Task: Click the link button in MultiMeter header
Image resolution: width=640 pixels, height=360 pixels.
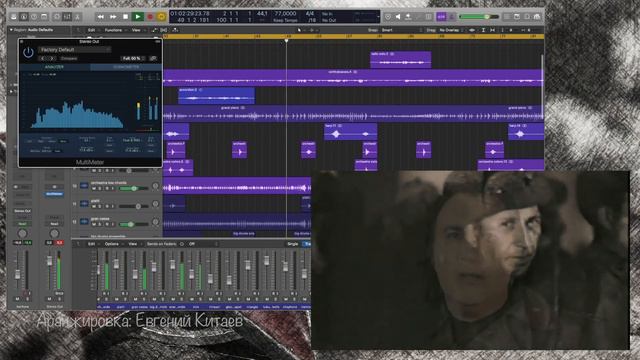Action: coord(153,58)
